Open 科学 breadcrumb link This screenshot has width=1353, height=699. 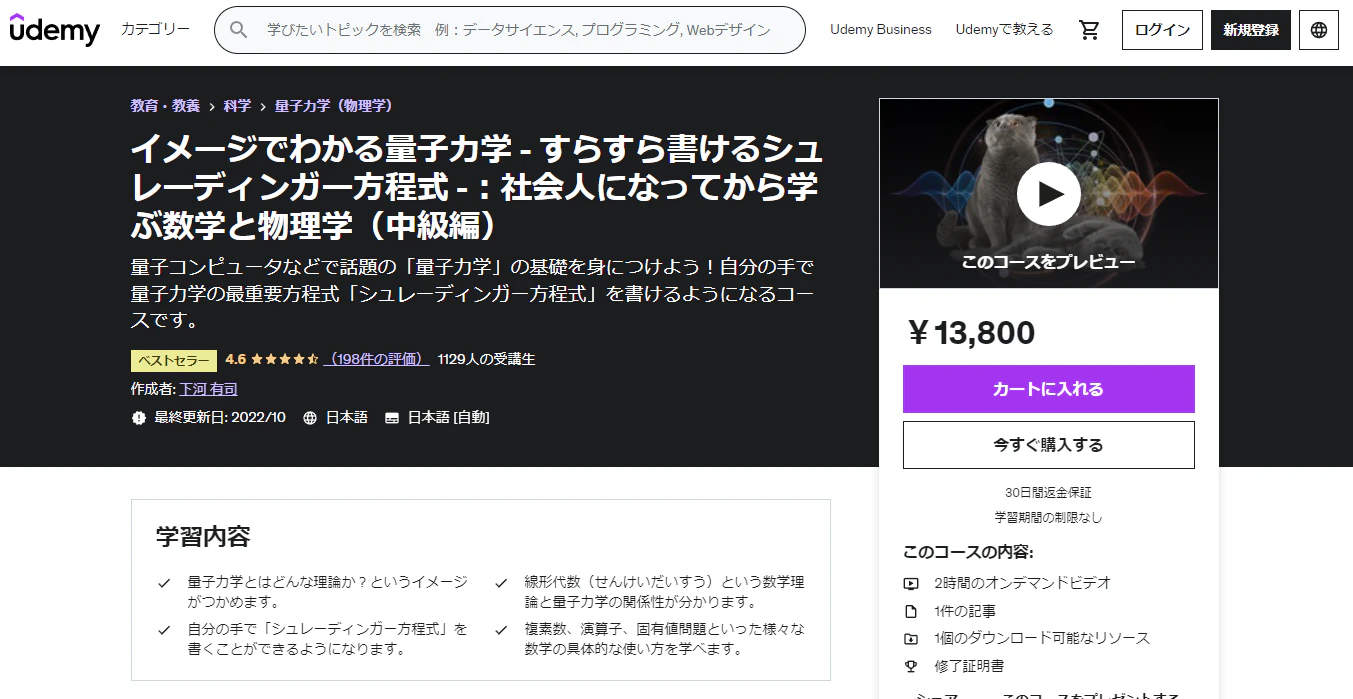click(x=238, y=105)
